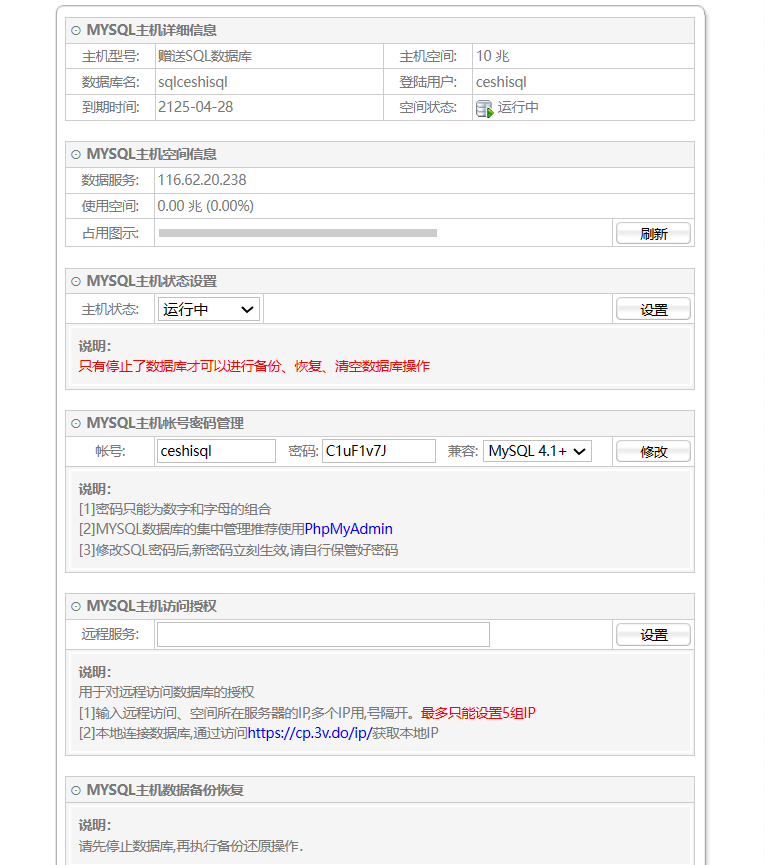Click the 占用图示 usage progress bar
Viewport: 765px width, 865px height.
[298, 233]
